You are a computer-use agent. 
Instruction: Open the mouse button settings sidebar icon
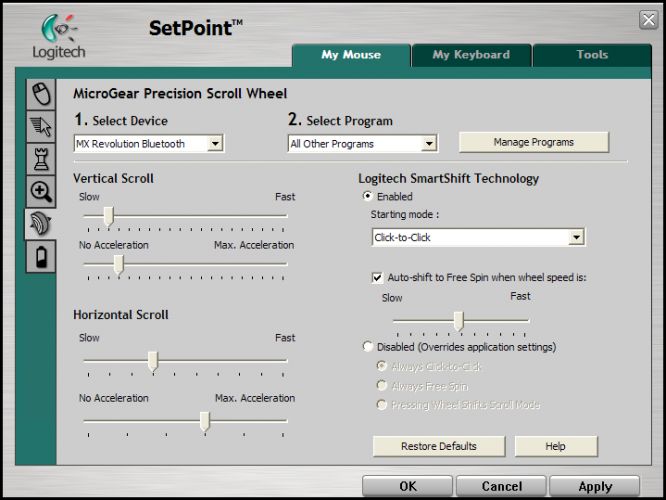41,94
